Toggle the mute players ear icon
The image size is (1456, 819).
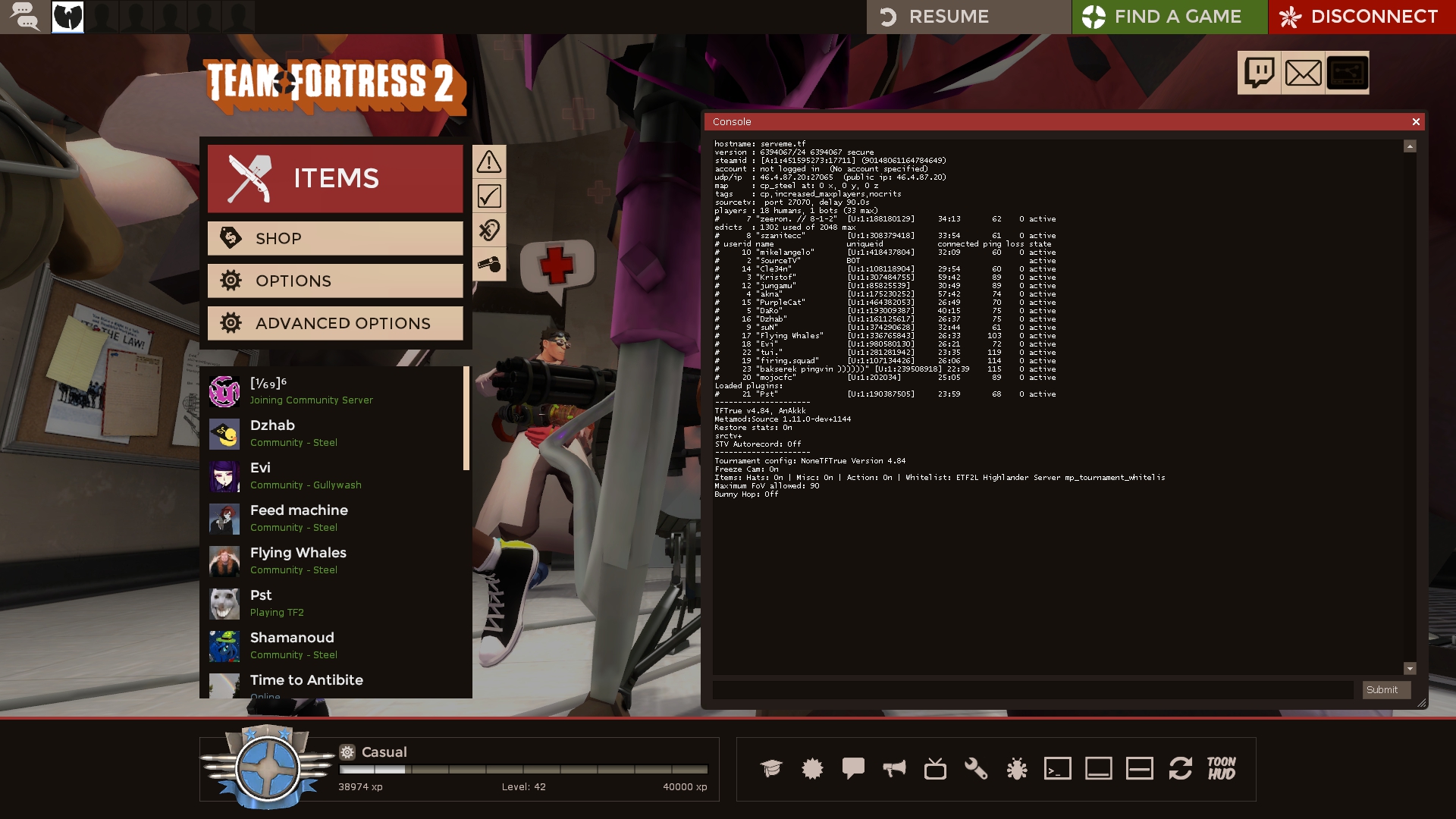click(489, 230)
